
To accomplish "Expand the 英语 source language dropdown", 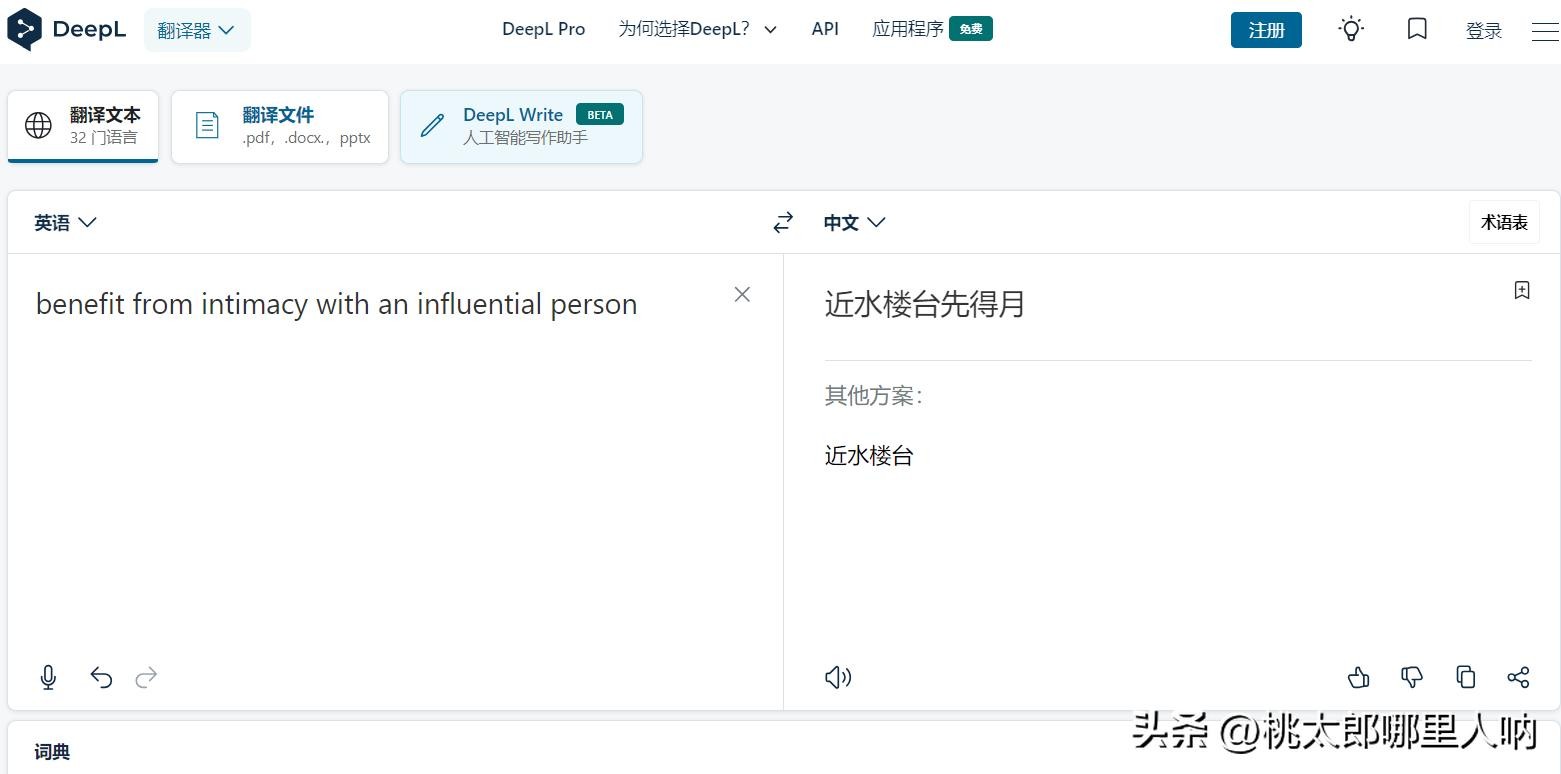I will (65, 222).
